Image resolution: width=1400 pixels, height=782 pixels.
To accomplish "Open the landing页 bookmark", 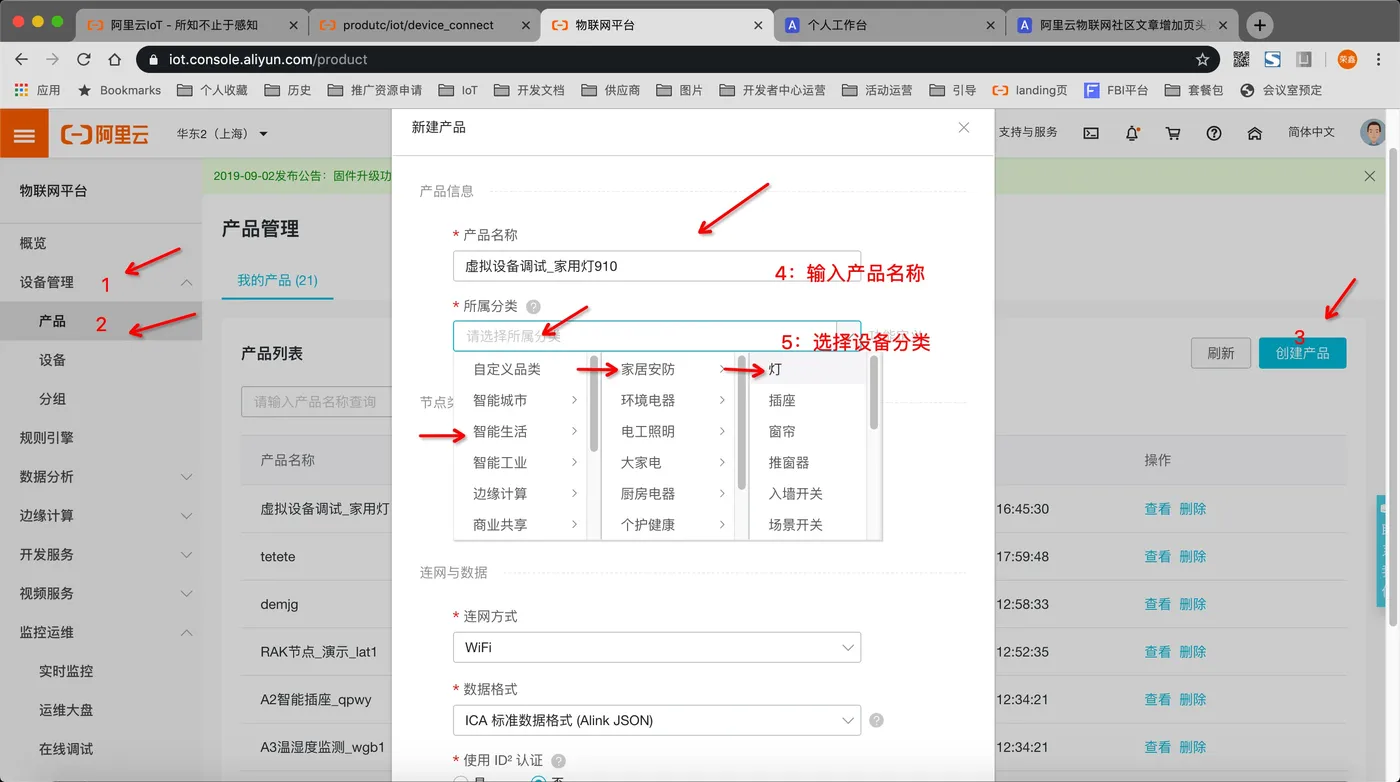I will pyautogui.click(x=1030, y=90).
